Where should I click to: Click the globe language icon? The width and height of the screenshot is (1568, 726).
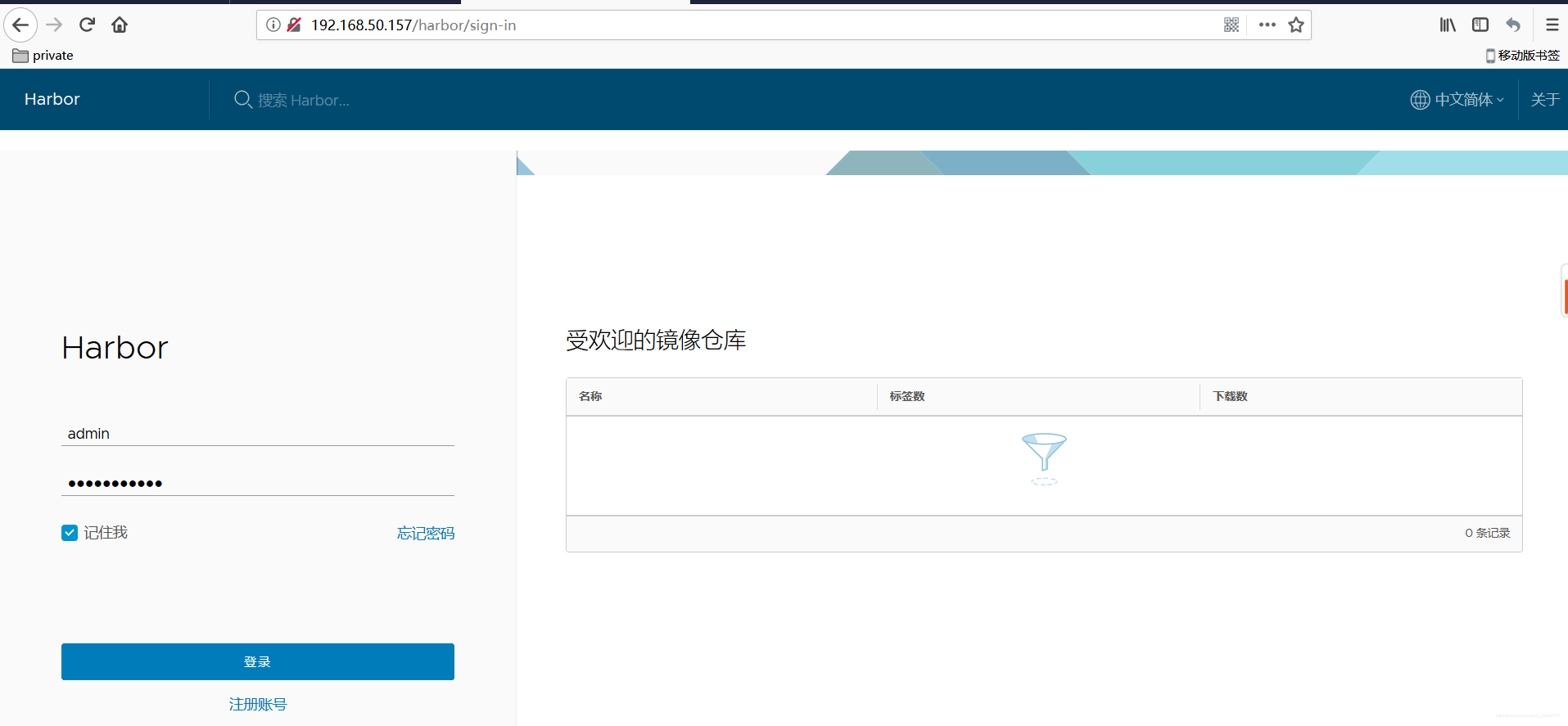1420,100
